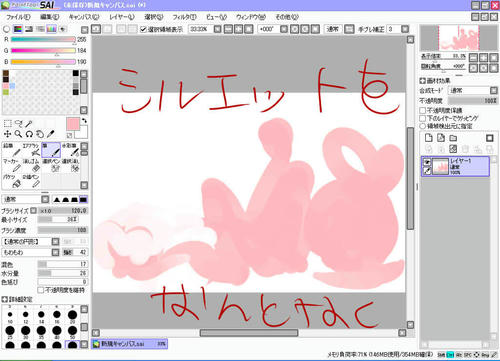Screen dimensions: 500x361
Task: Click the 新規キャンバス.sai canvas tab
Action: [129, 344]
